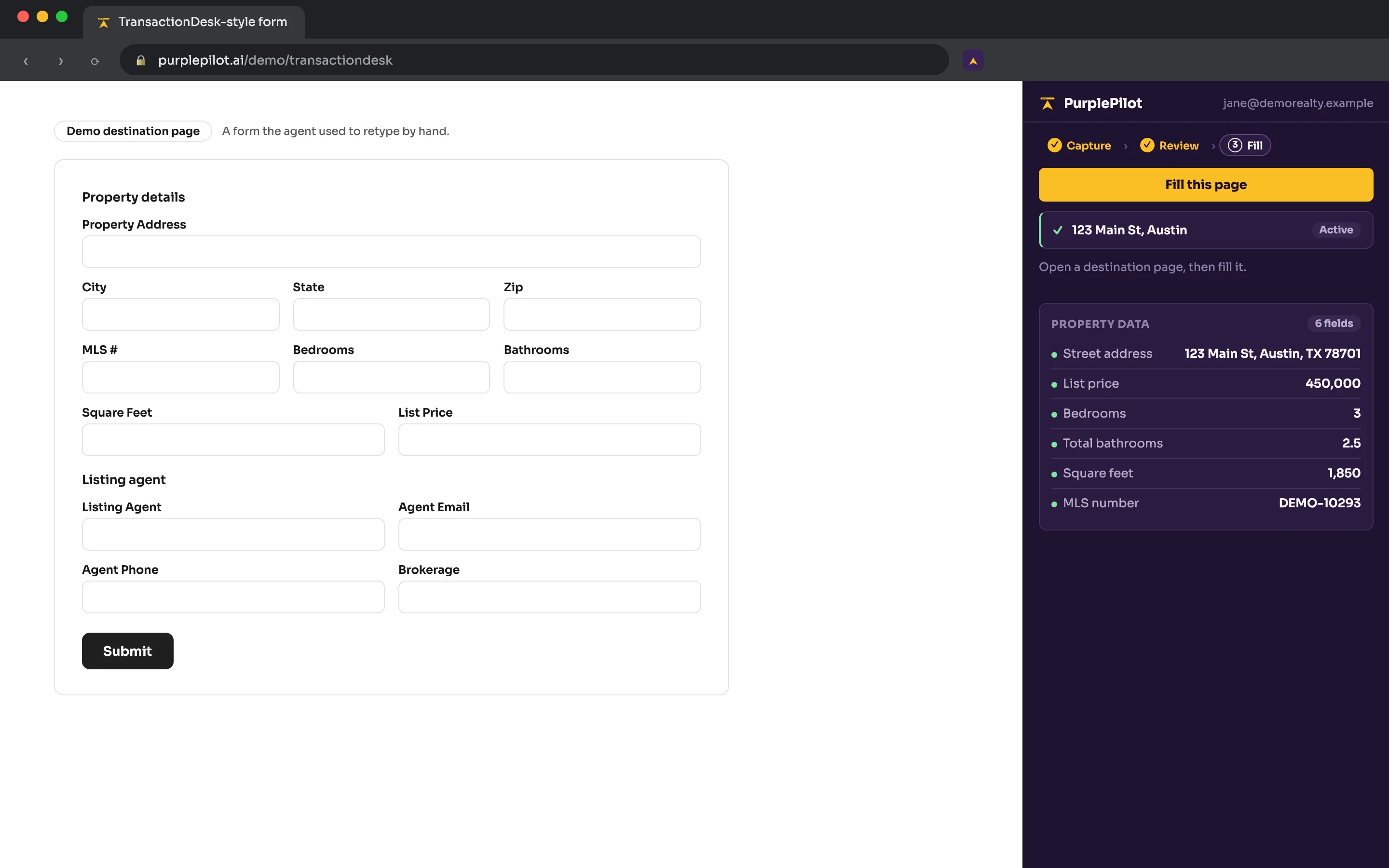
Task: Focus the Bathrooms input field
Action: click(602, 377)
